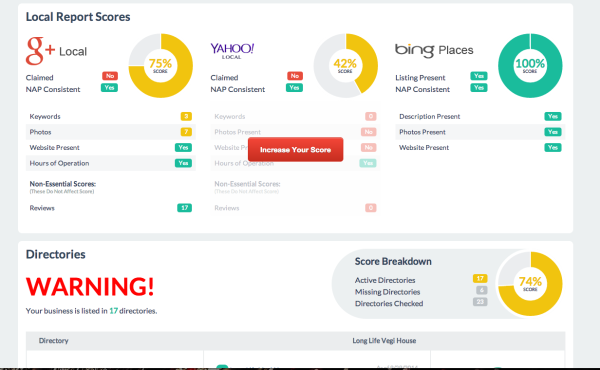Click the 17 directories link text
Image resolution: width=600 pixels, height=370 pixels.
[x=113, y=311]
